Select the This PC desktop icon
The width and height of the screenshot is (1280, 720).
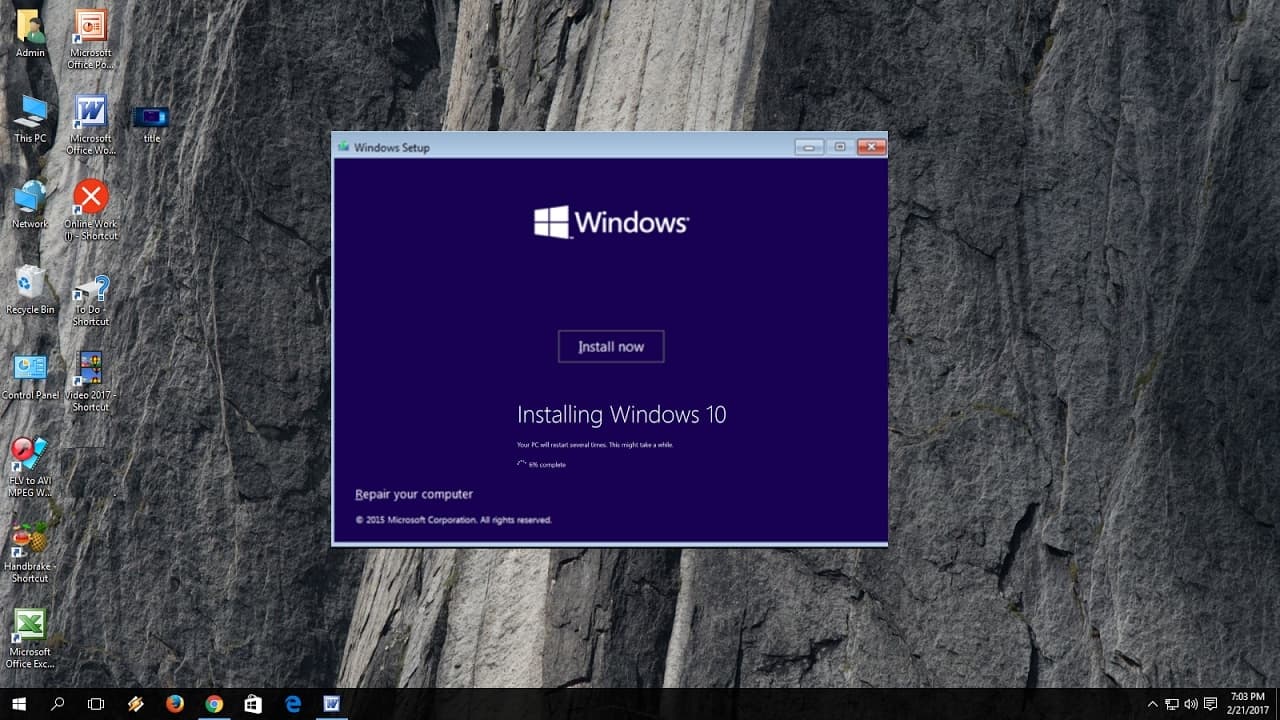pyautogui.click(x=30, y=119)
